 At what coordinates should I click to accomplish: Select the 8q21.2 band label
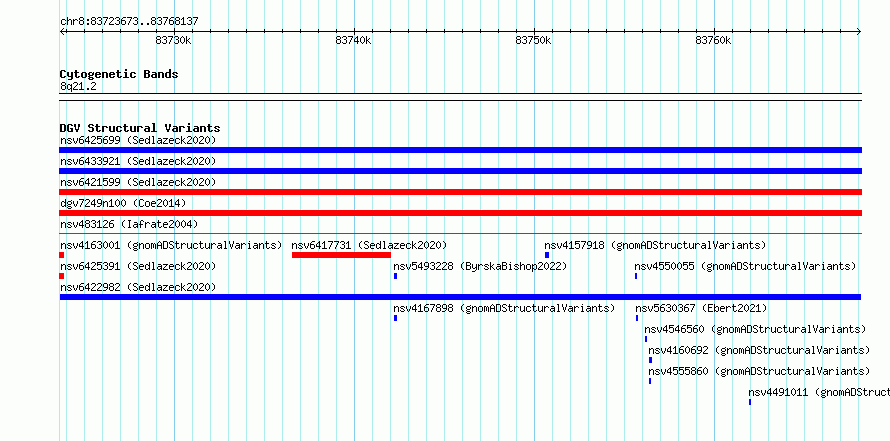(78, 86)
